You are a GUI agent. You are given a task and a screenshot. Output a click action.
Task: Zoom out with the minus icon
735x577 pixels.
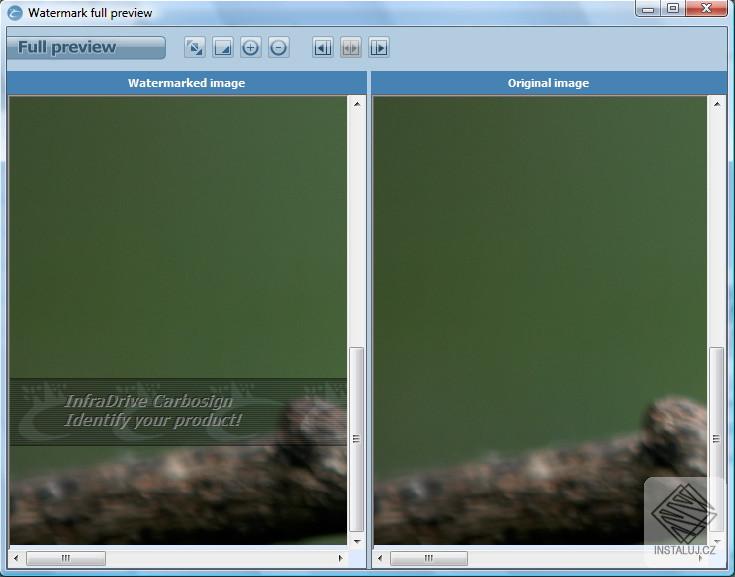tap(278, 47)
